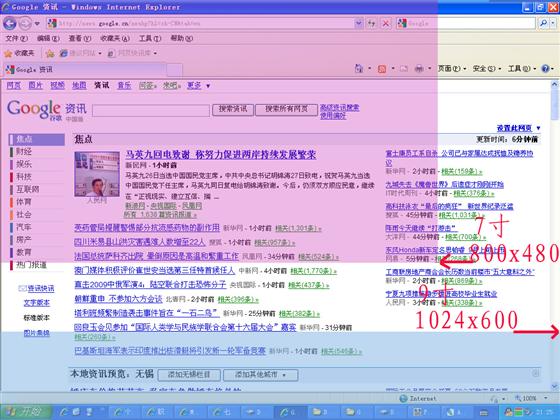560x420 pixels.
Task: Click the orange RSS feeds icon
Action: tap(382, 69)
